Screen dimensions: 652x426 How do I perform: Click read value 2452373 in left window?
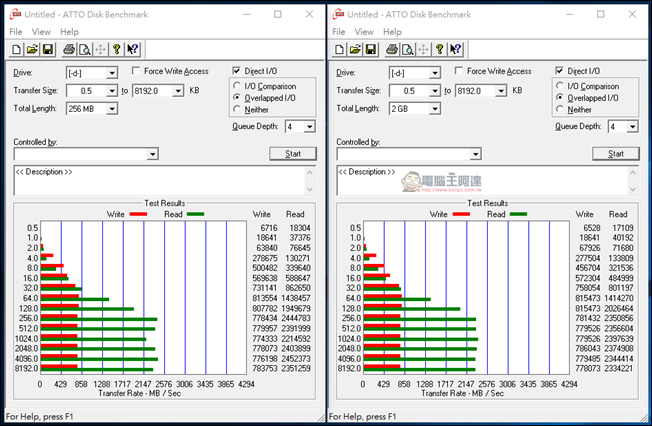point(296,359)
